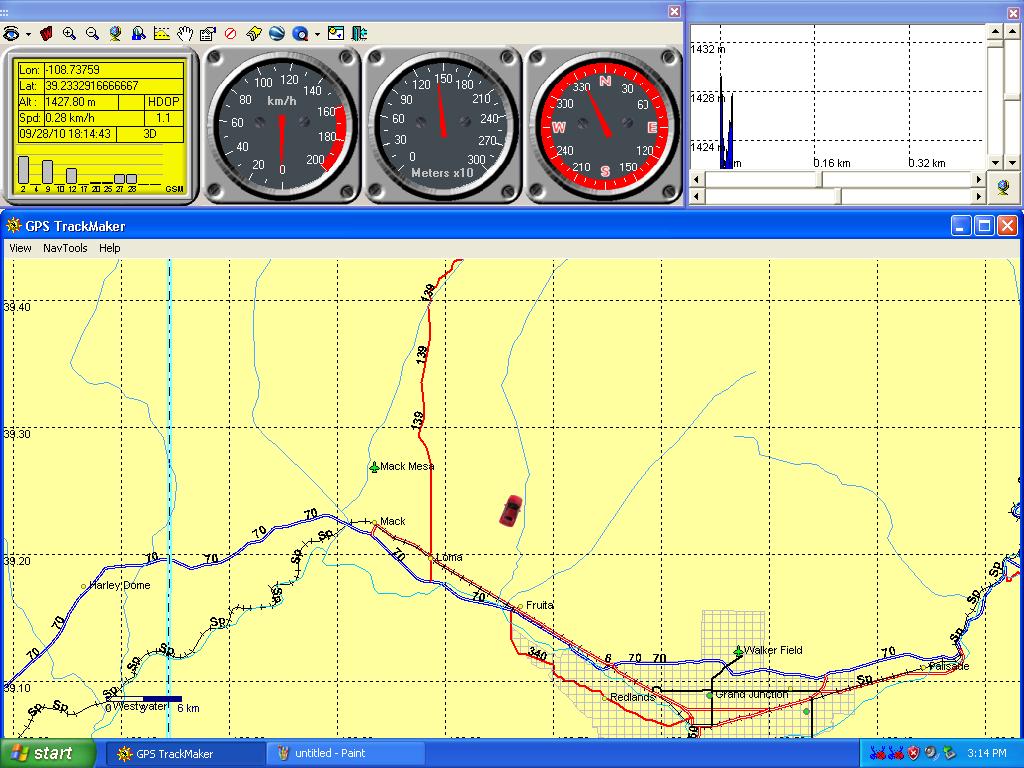
Task: Click up arrow of left vertical profile scrollbar
Action: tap(995, 31)
